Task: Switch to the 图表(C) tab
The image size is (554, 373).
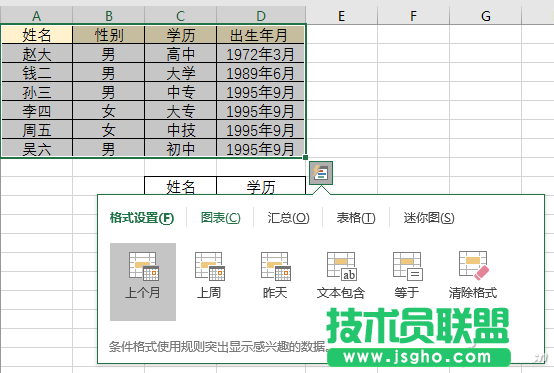Action: click(x=220, y=218)
